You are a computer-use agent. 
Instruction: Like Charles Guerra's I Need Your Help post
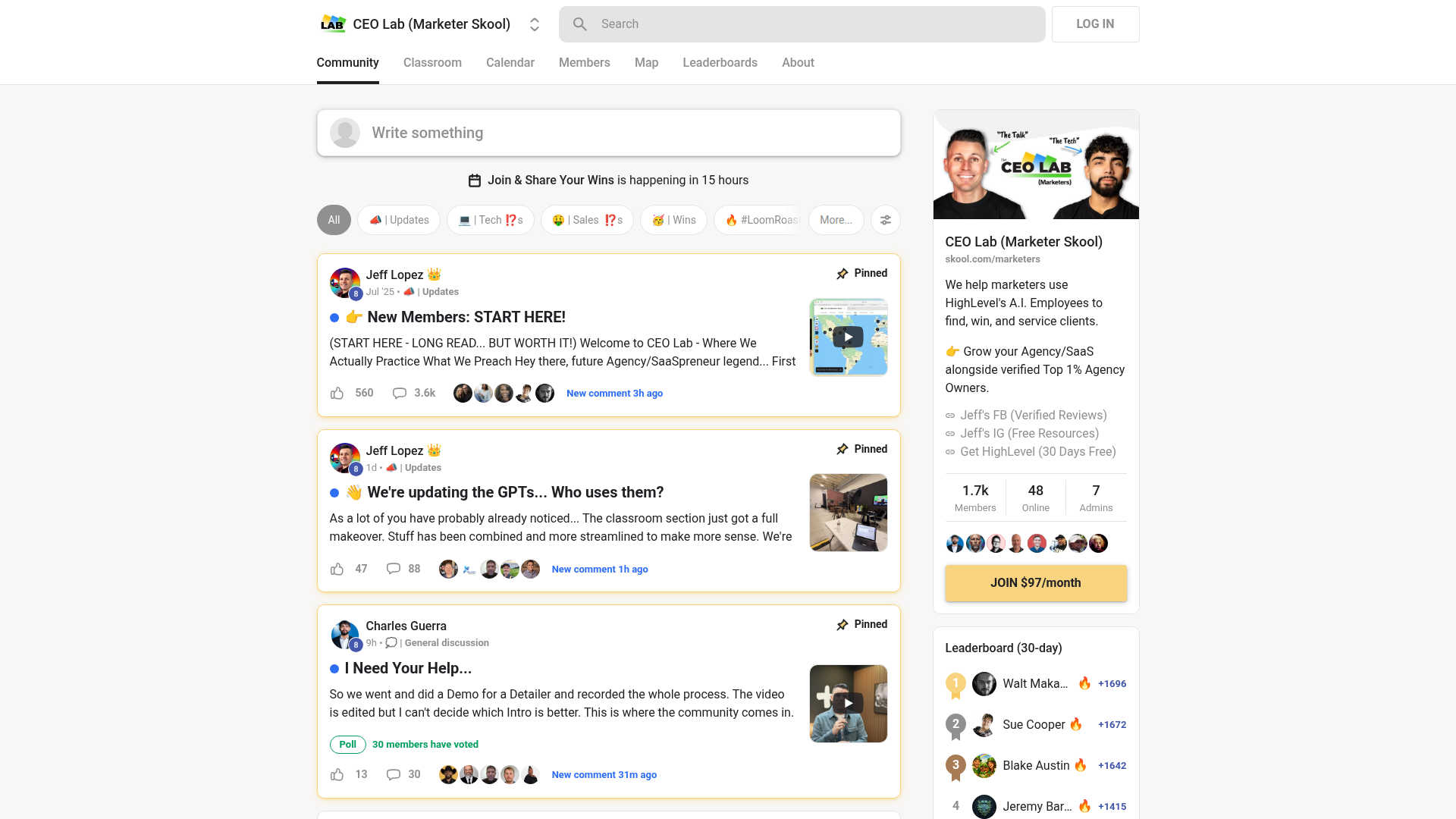click(337, 774)
